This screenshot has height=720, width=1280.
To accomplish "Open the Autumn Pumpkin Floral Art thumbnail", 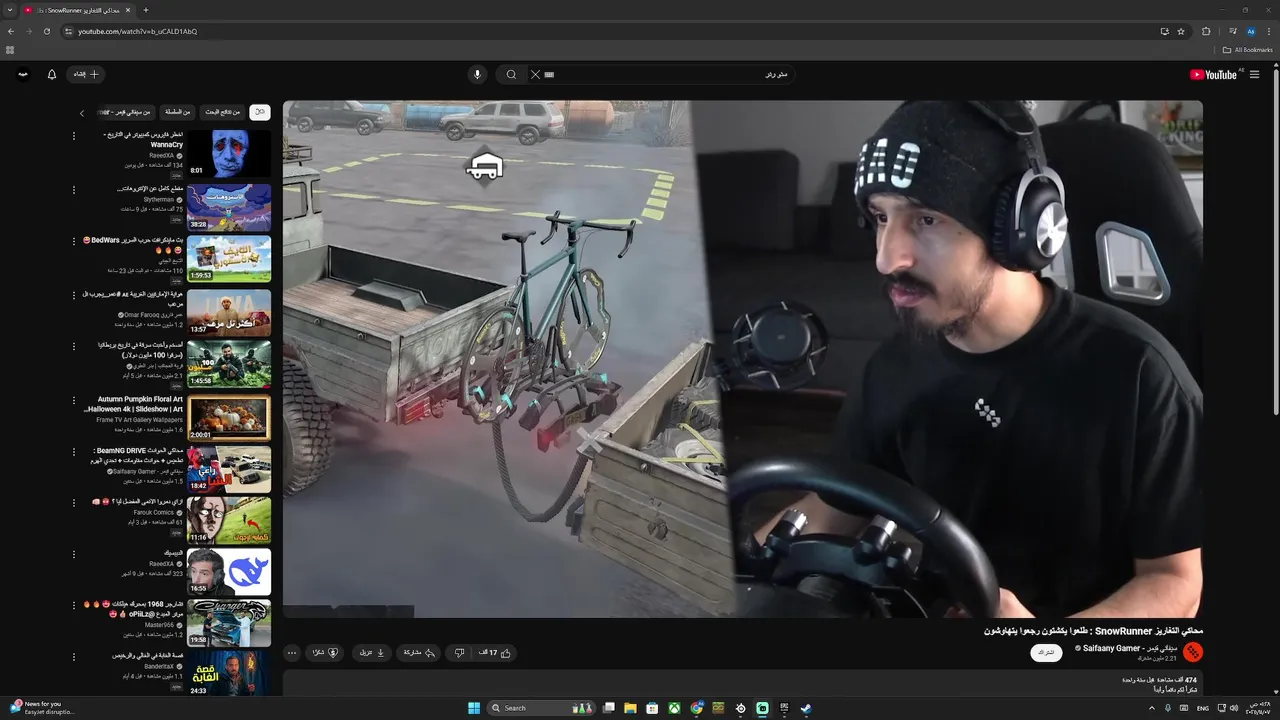I will (x=229, y=418).
